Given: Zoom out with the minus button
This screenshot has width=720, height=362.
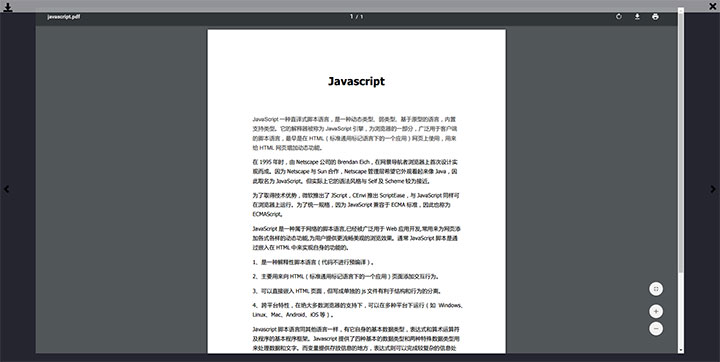Looking at the screenshot, I should coord(656,328).
